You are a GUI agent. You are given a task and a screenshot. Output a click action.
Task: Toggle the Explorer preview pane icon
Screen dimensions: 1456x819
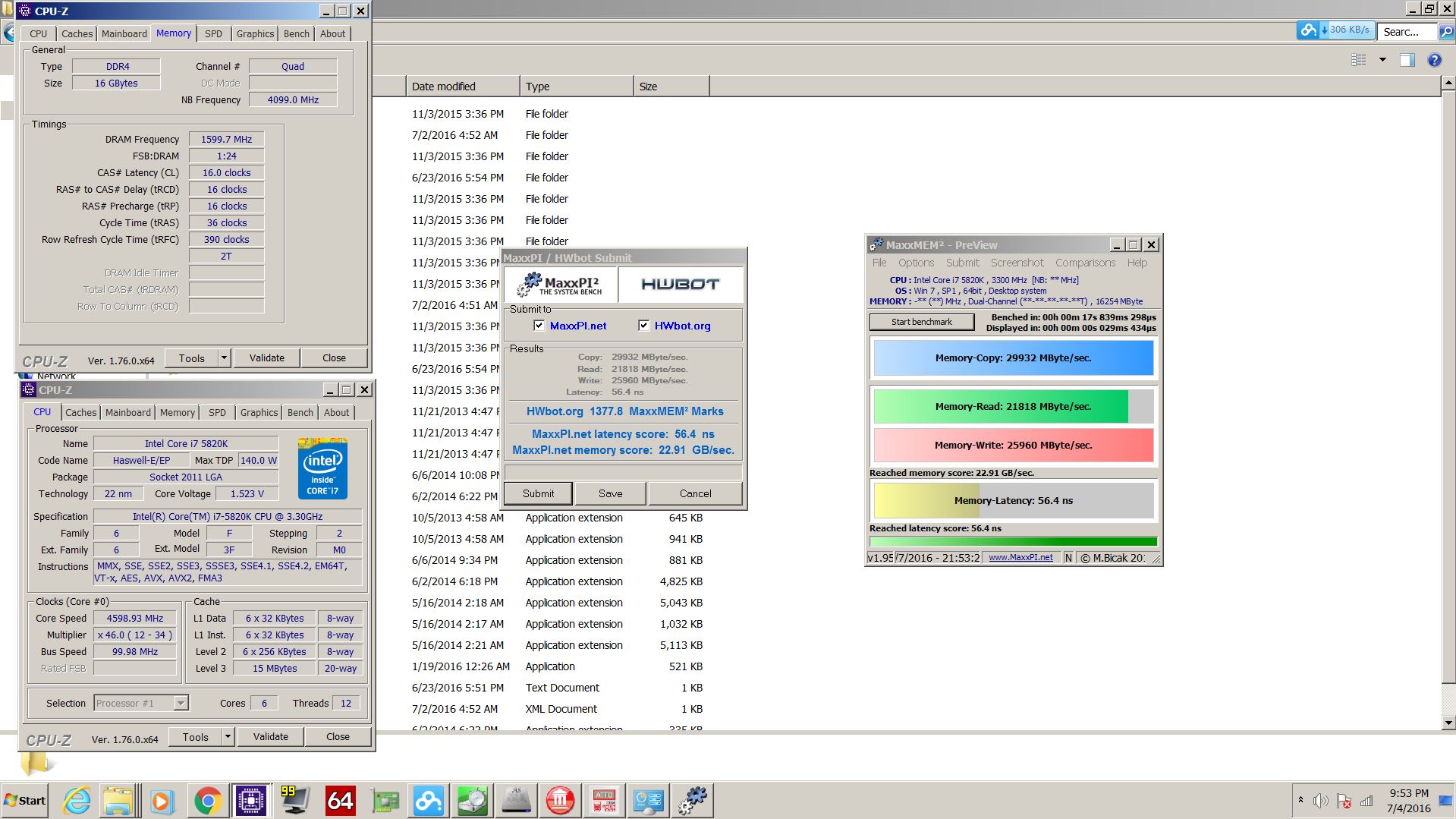pyautogui.click(x=1407, y=60)
